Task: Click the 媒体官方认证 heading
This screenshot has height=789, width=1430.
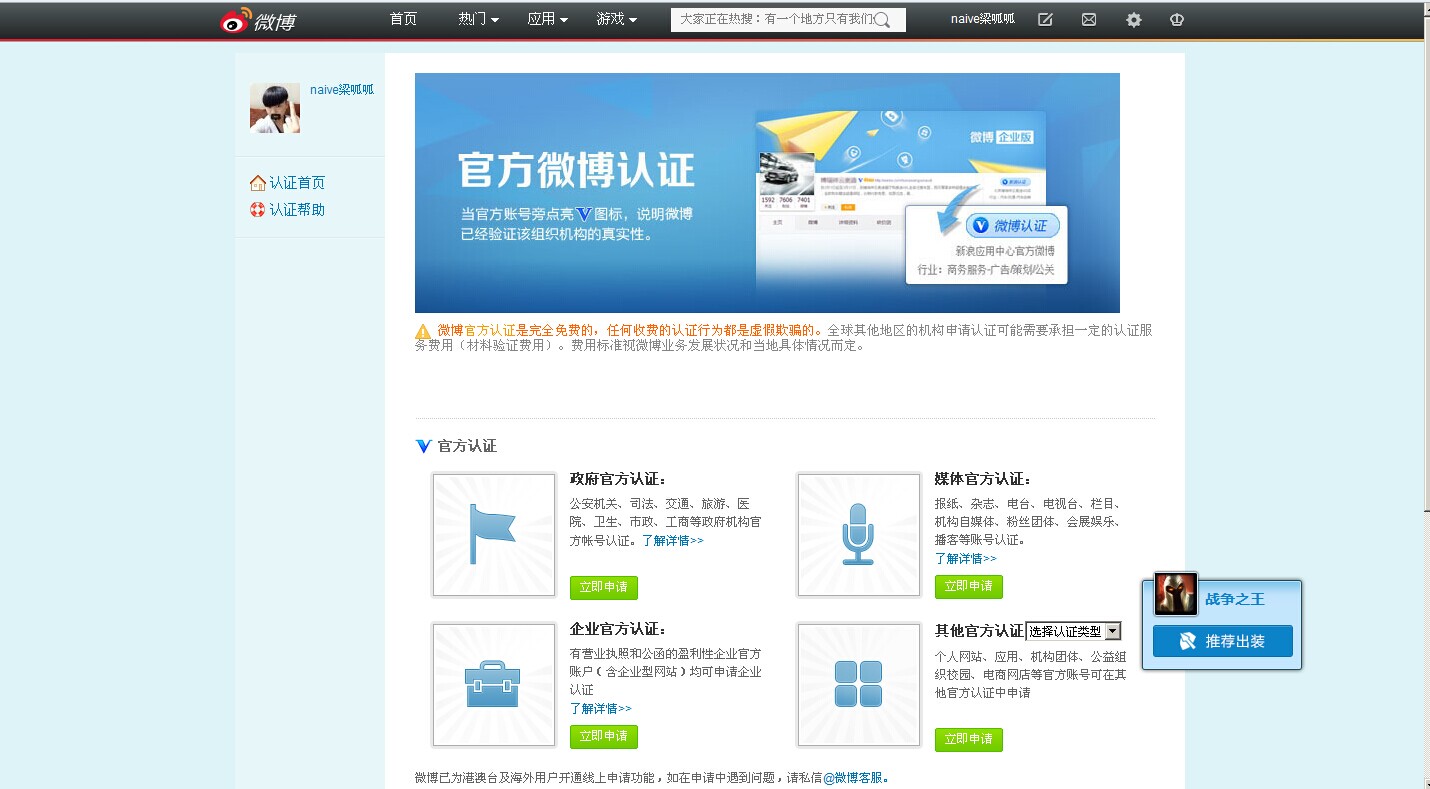Action: click(983, 479)
